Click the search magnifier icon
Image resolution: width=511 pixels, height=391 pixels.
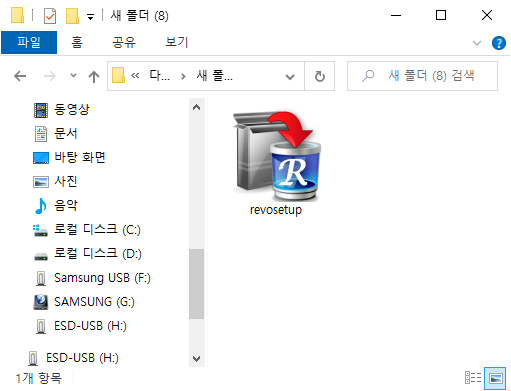pos(368,76)
